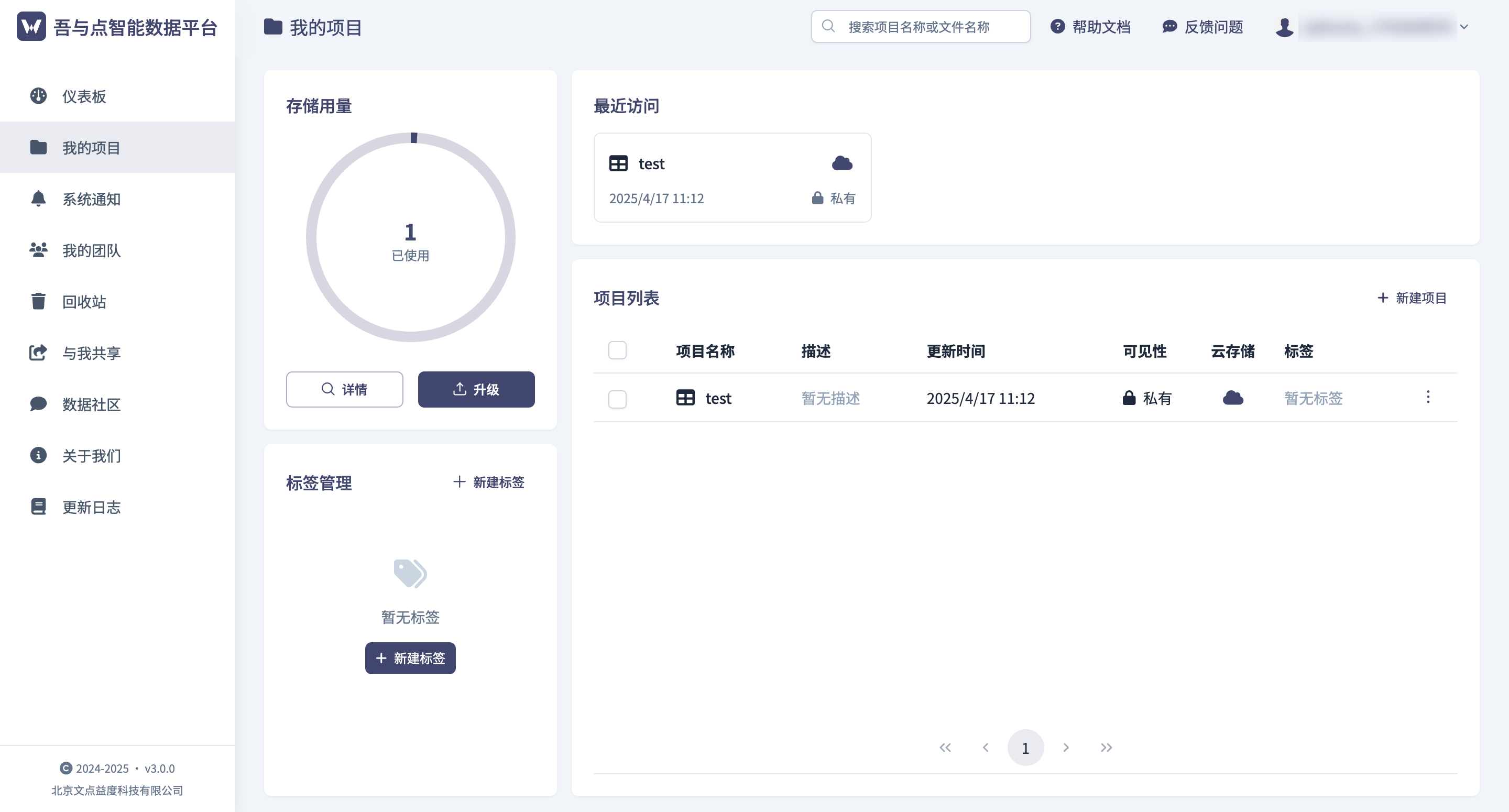Viewport: 1509px width, 812px height.
Task: Open the account dropdown in the top right
Action: click(x=1464, y=27)
